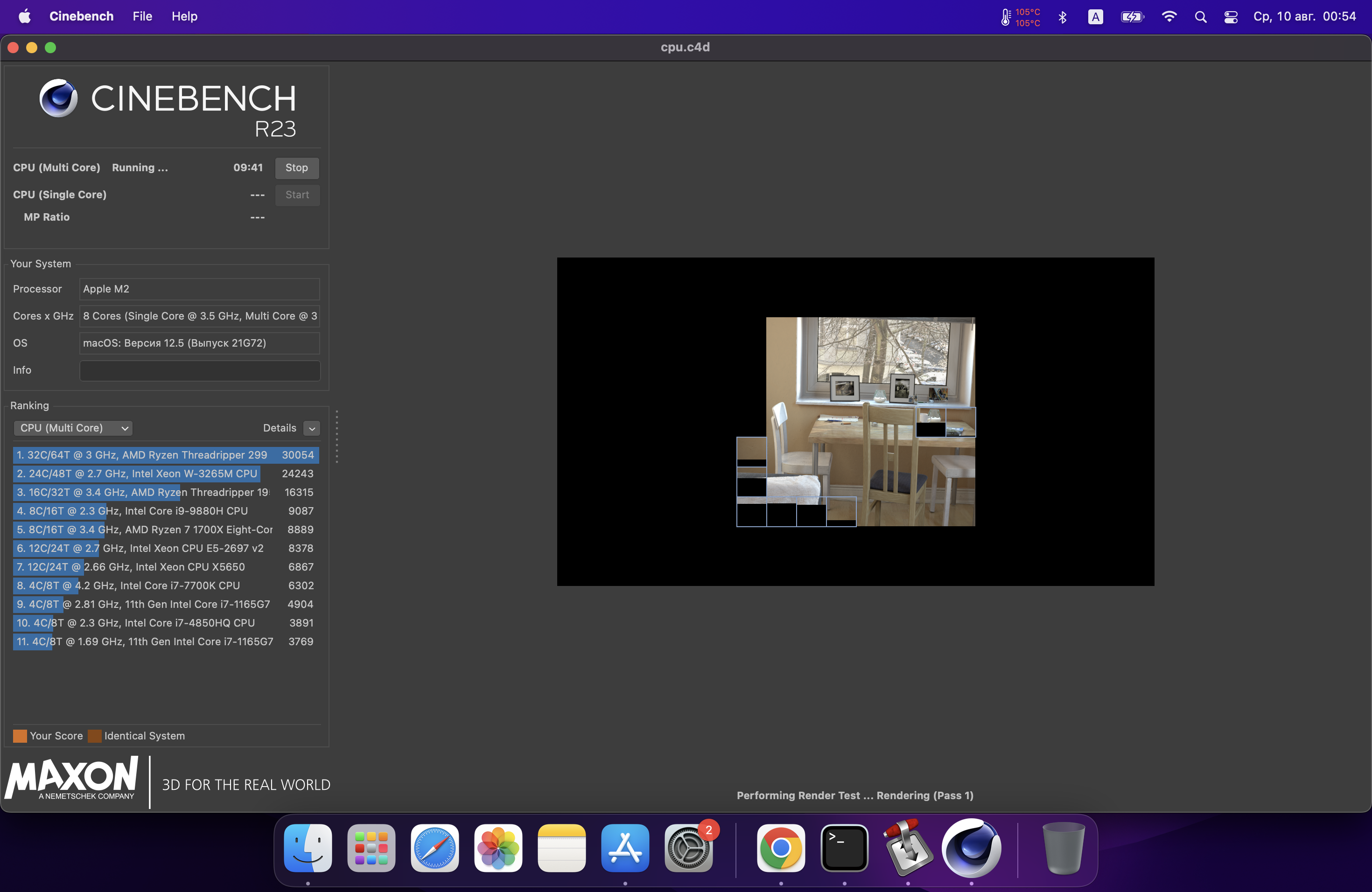1372x892 pixels.
Task: Click the Cinebench icon in dock
Action: pos(971,848)
